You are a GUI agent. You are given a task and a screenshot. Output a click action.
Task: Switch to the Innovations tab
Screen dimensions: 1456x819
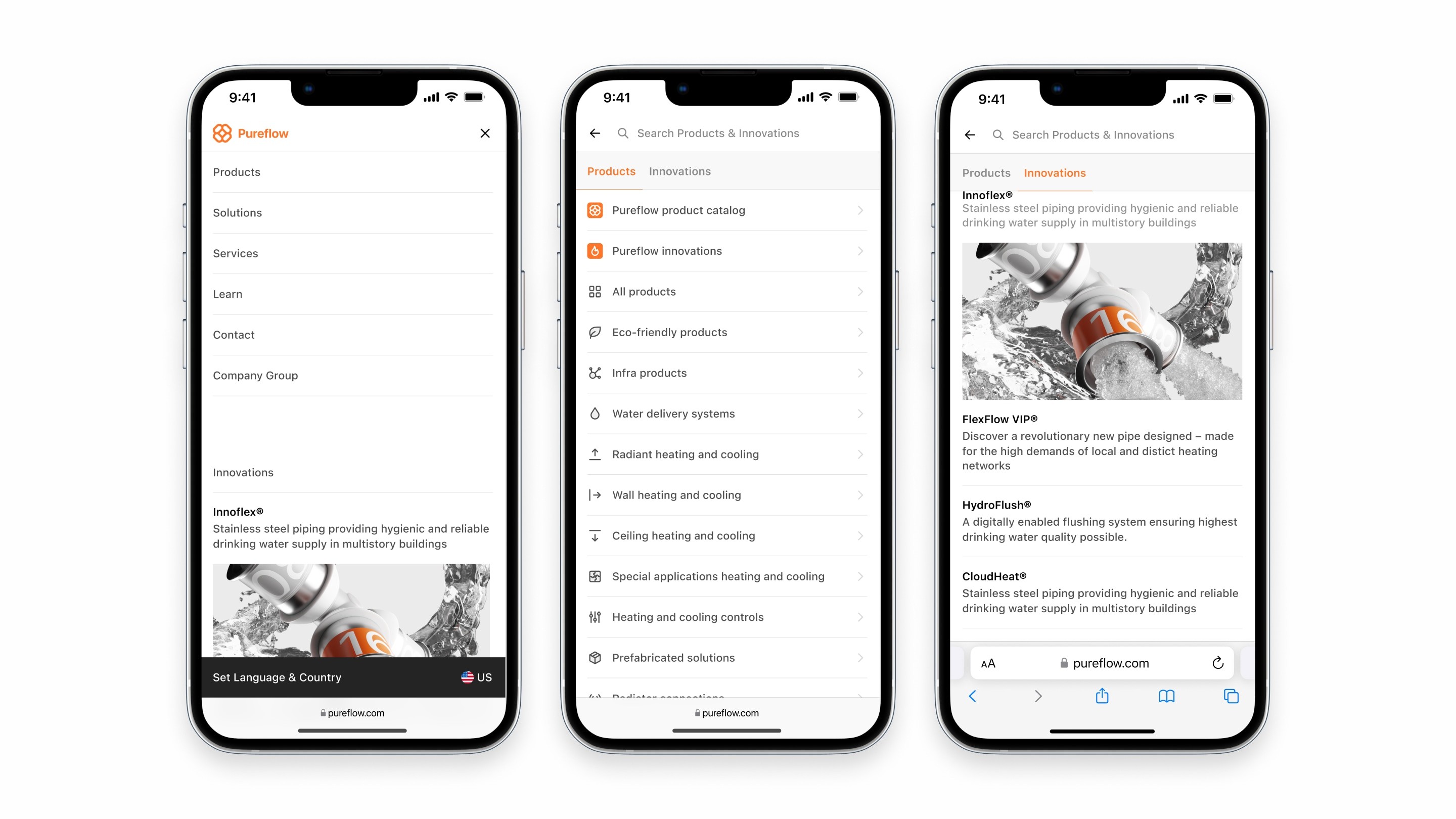click(x=680, y=171)
